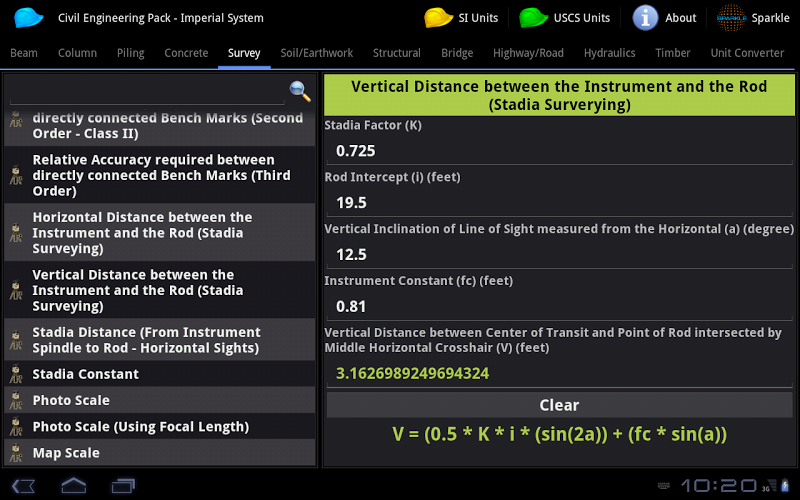This screenshot has height=500, width=800.
Task: Edit the Stadia Factor (K) field
Action: [559, 151]
